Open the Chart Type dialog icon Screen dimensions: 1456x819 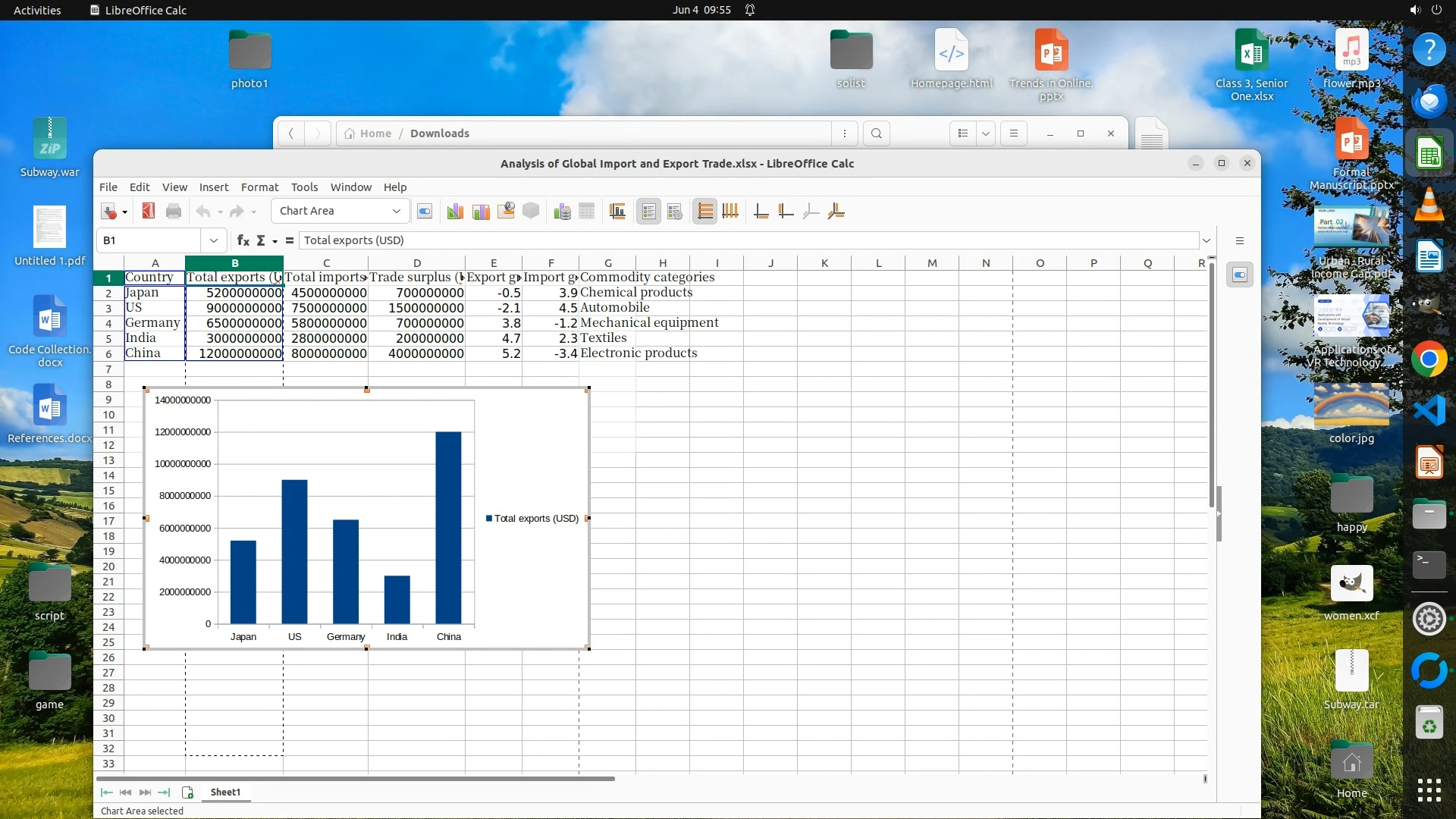click(x=455, y=212)
